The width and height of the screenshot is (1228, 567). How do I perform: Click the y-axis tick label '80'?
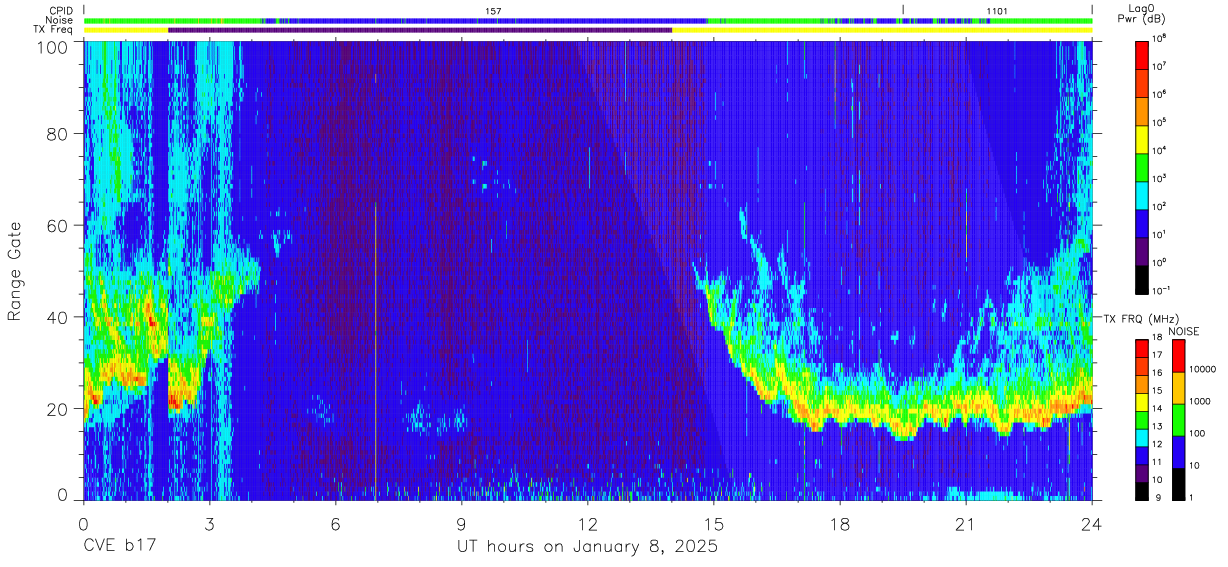pyautogui.click(x=58, y=134)
